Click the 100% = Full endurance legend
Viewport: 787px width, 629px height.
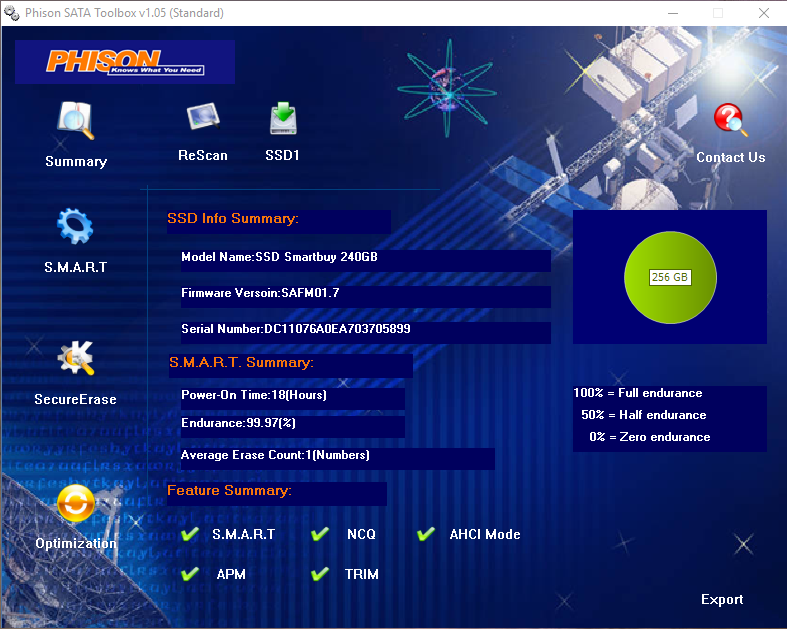click(x=638, y=393)
